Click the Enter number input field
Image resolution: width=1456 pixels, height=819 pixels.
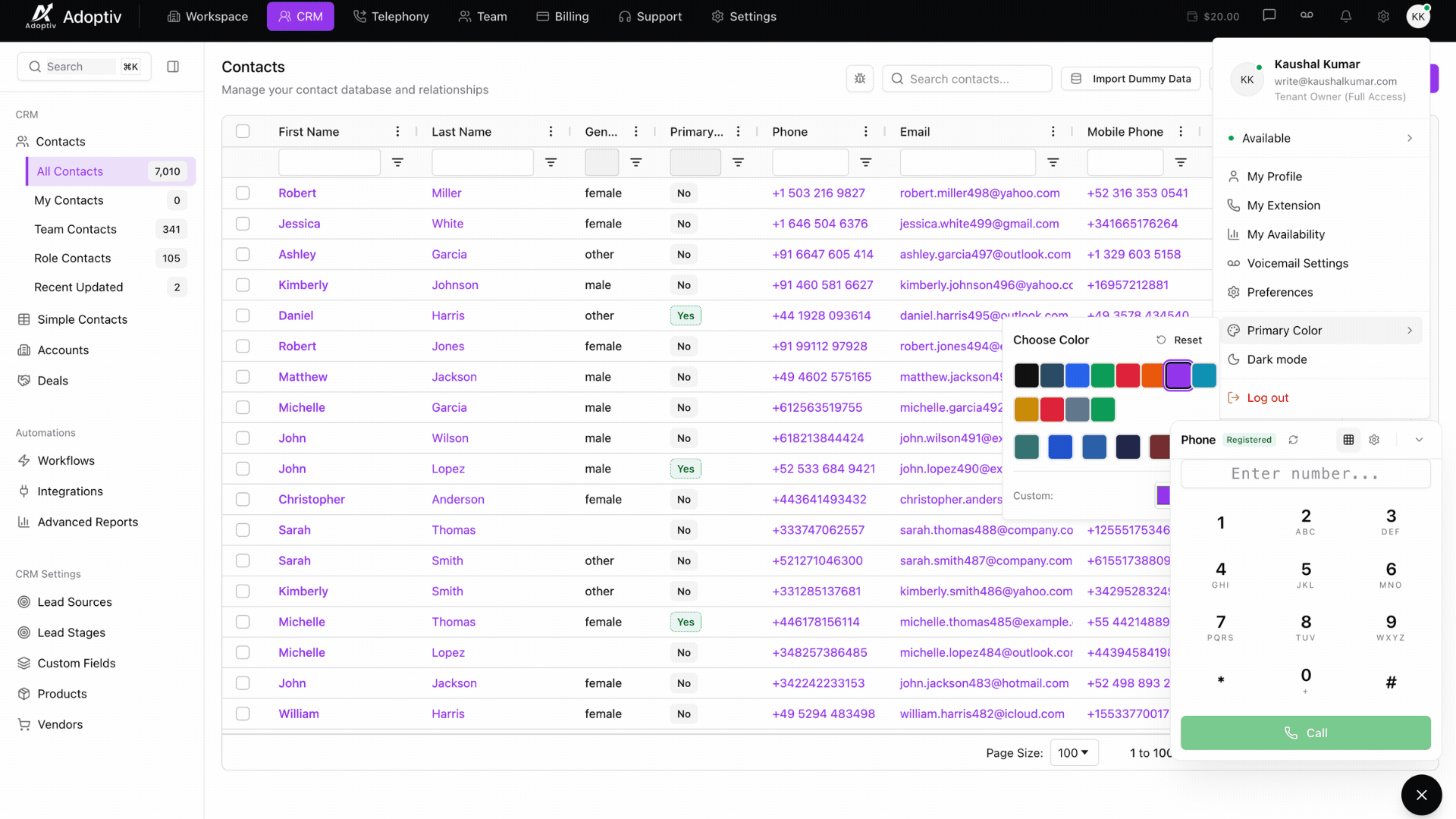pos(1306,473)
